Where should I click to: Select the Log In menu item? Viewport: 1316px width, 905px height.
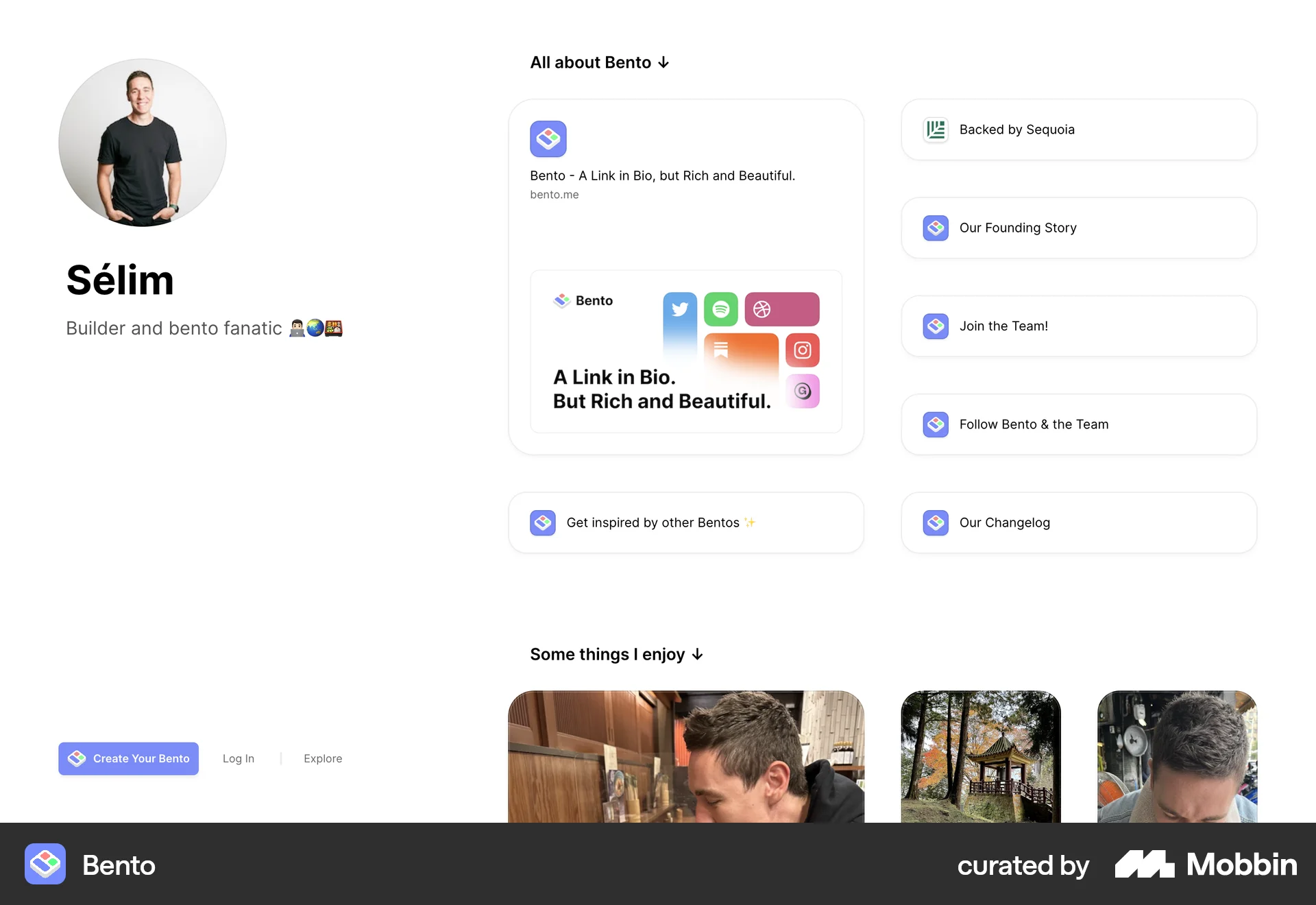[238, 758]
